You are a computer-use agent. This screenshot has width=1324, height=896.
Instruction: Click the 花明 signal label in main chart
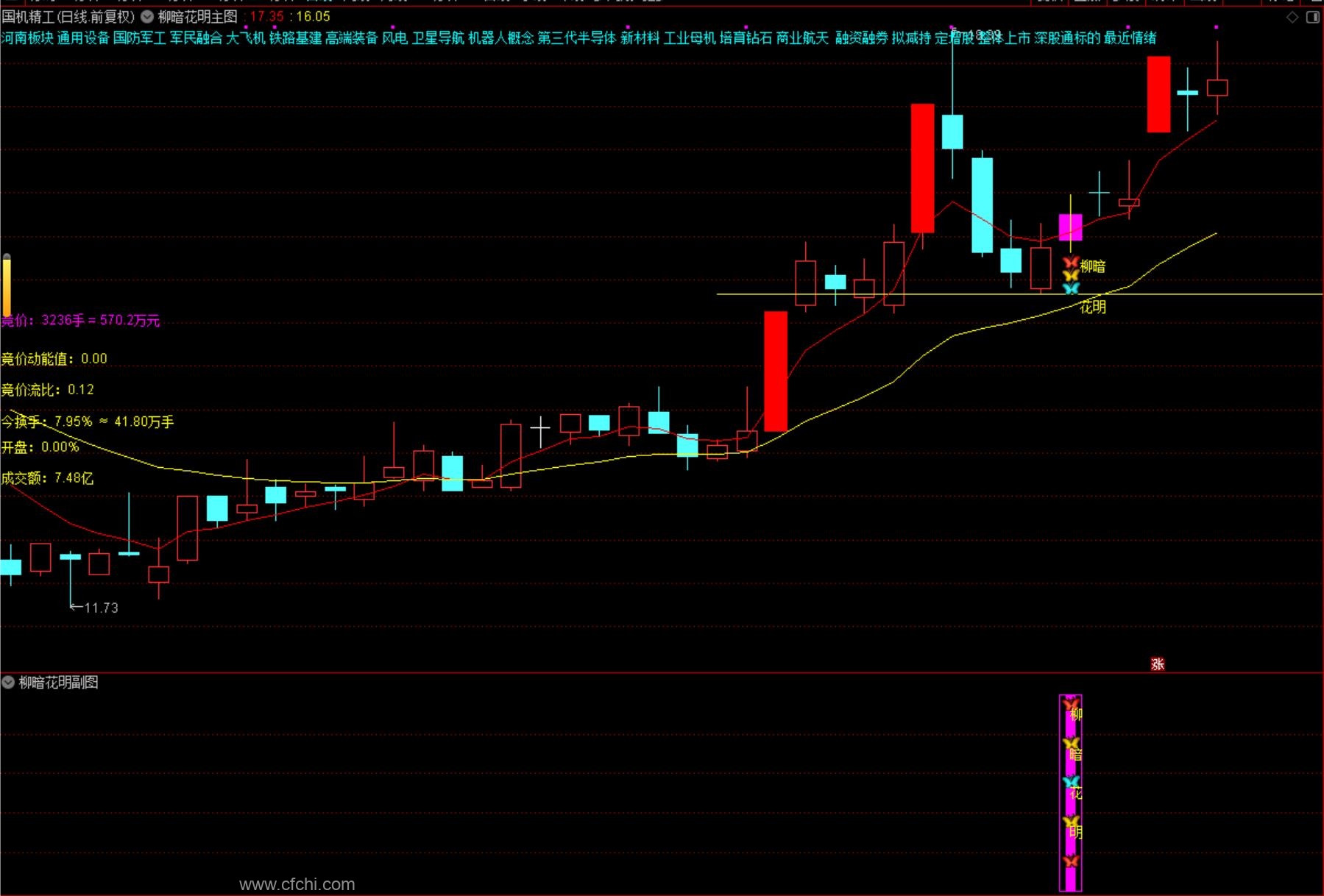point(1093,307)
